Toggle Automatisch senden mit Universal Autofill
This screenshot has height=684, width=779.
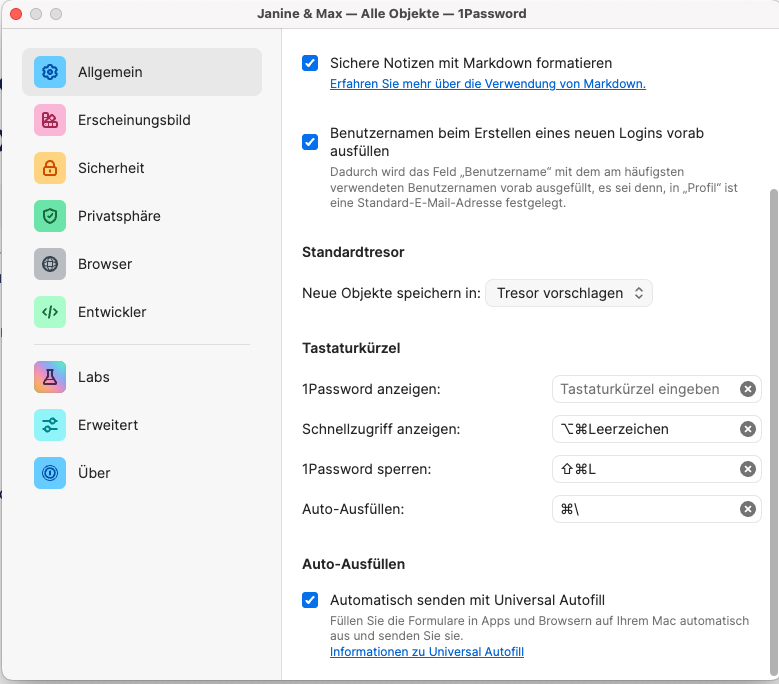(310, 600)
